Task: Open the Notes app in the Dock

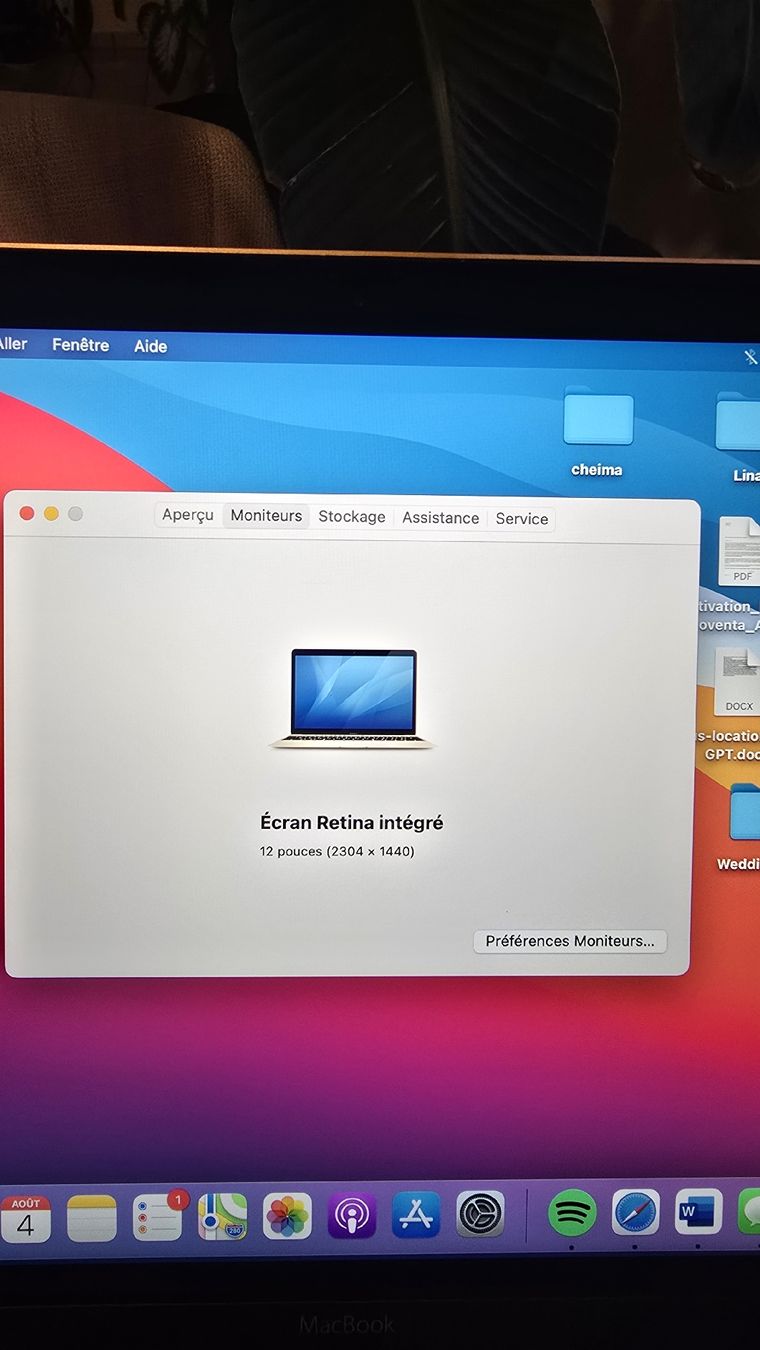Action: [x=92, y=1218]
